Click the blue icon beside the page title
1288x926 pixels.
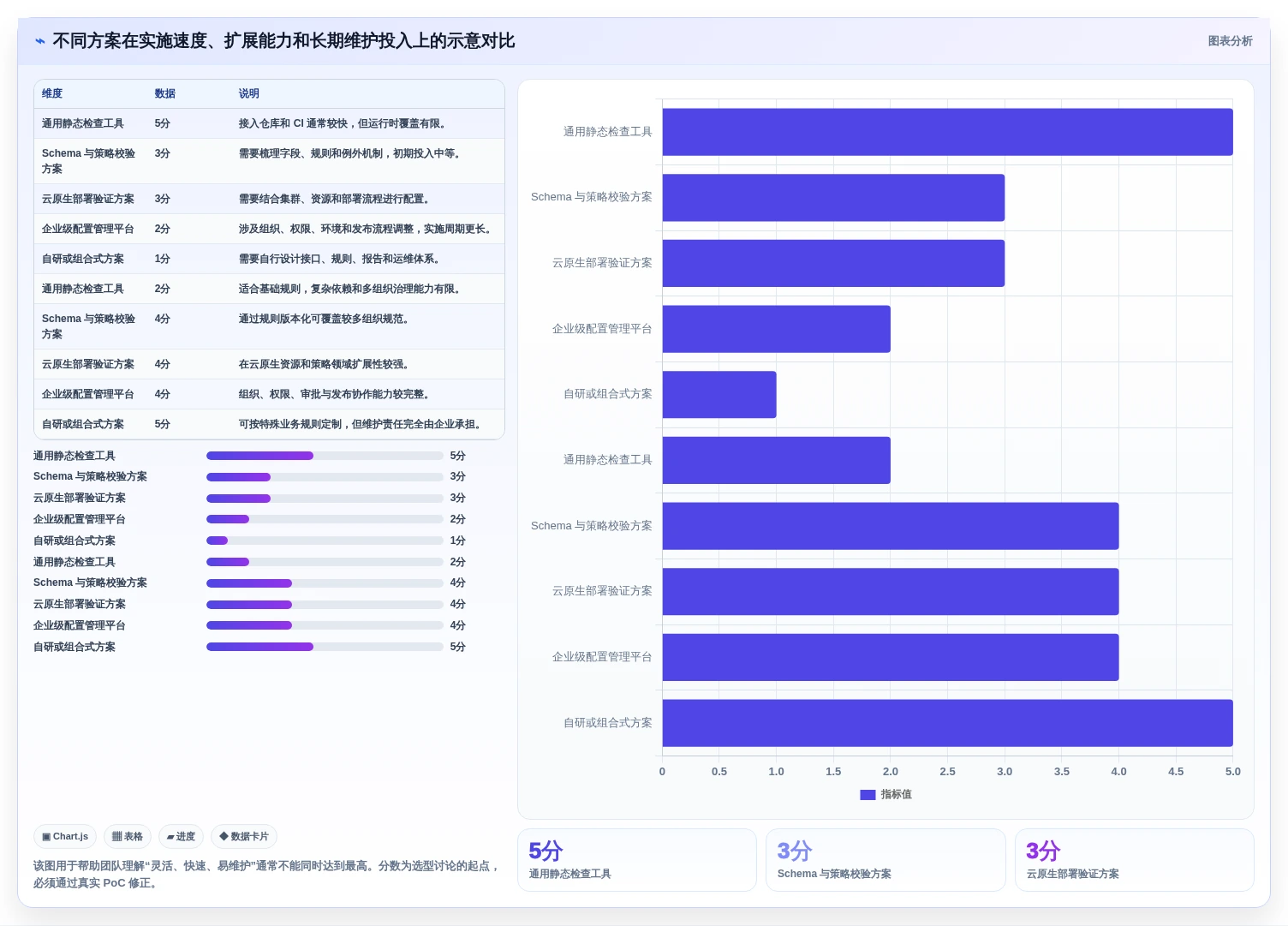coord(39,41)
